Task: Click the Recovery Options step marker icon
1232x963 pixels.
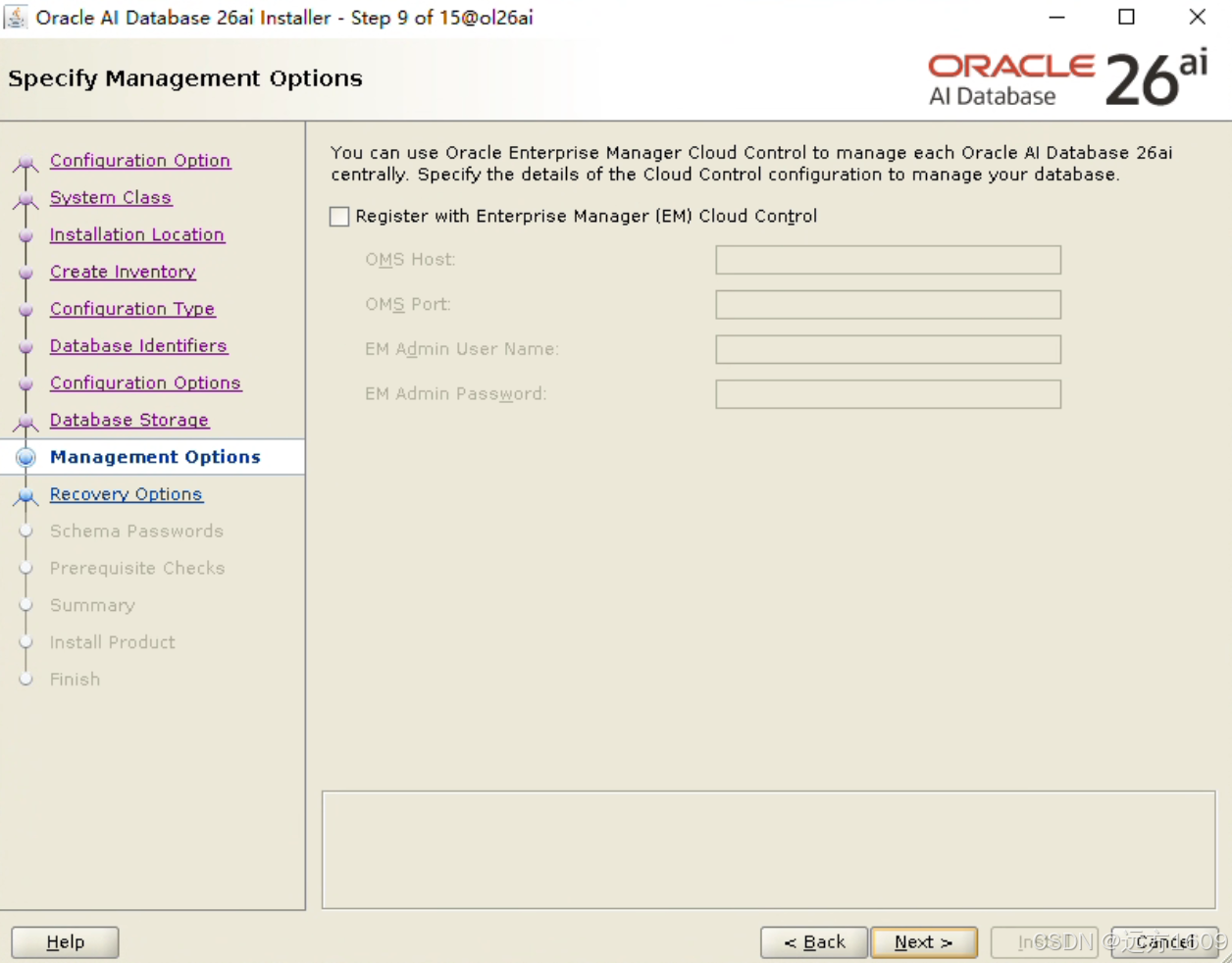Action: pos(26,497)
